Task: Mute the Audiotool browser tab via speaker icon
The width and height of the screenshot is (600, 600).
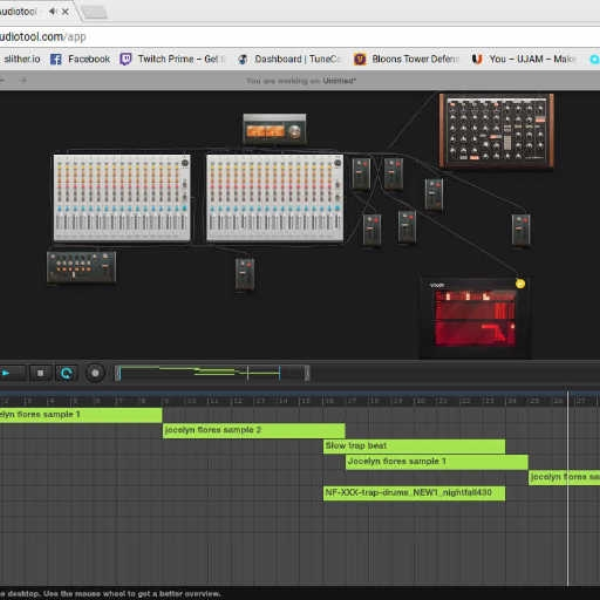Action: click(52, 12)
